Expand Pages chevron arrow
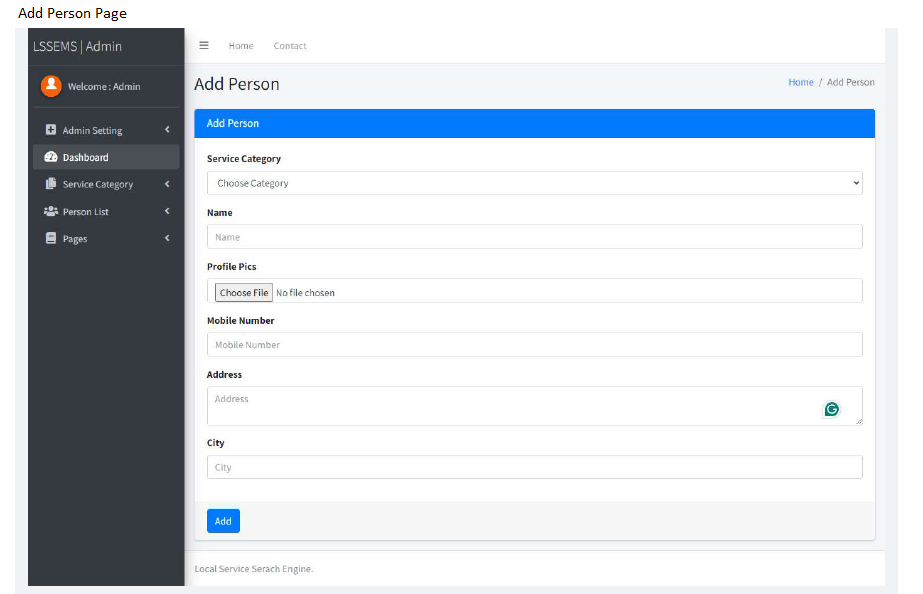 167,238
